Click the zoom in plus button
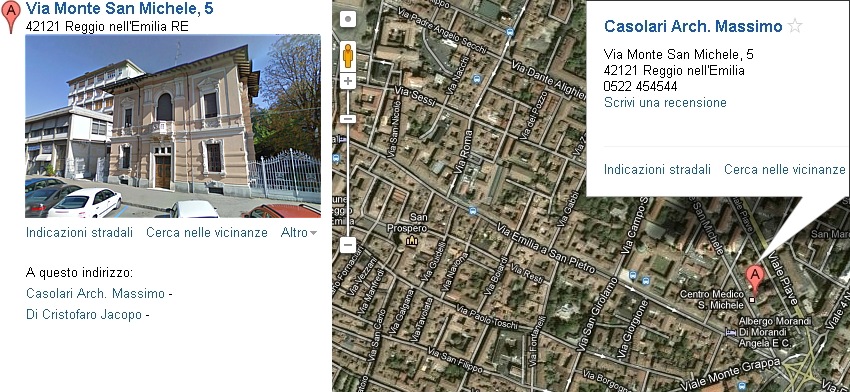850x392 pixels. coord(348,82)
